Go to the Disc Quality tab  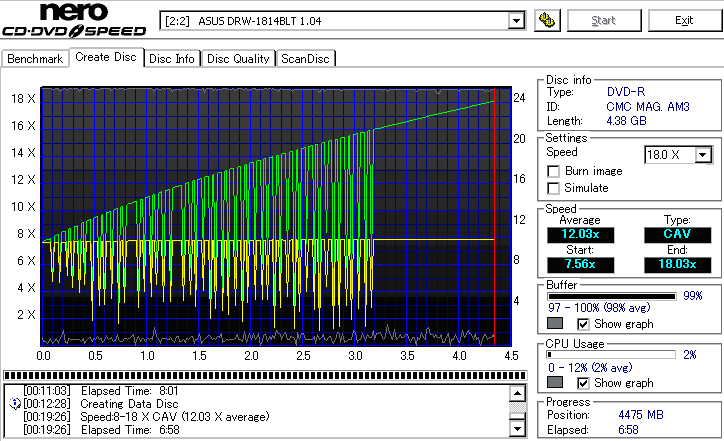[x=238, y=59]
